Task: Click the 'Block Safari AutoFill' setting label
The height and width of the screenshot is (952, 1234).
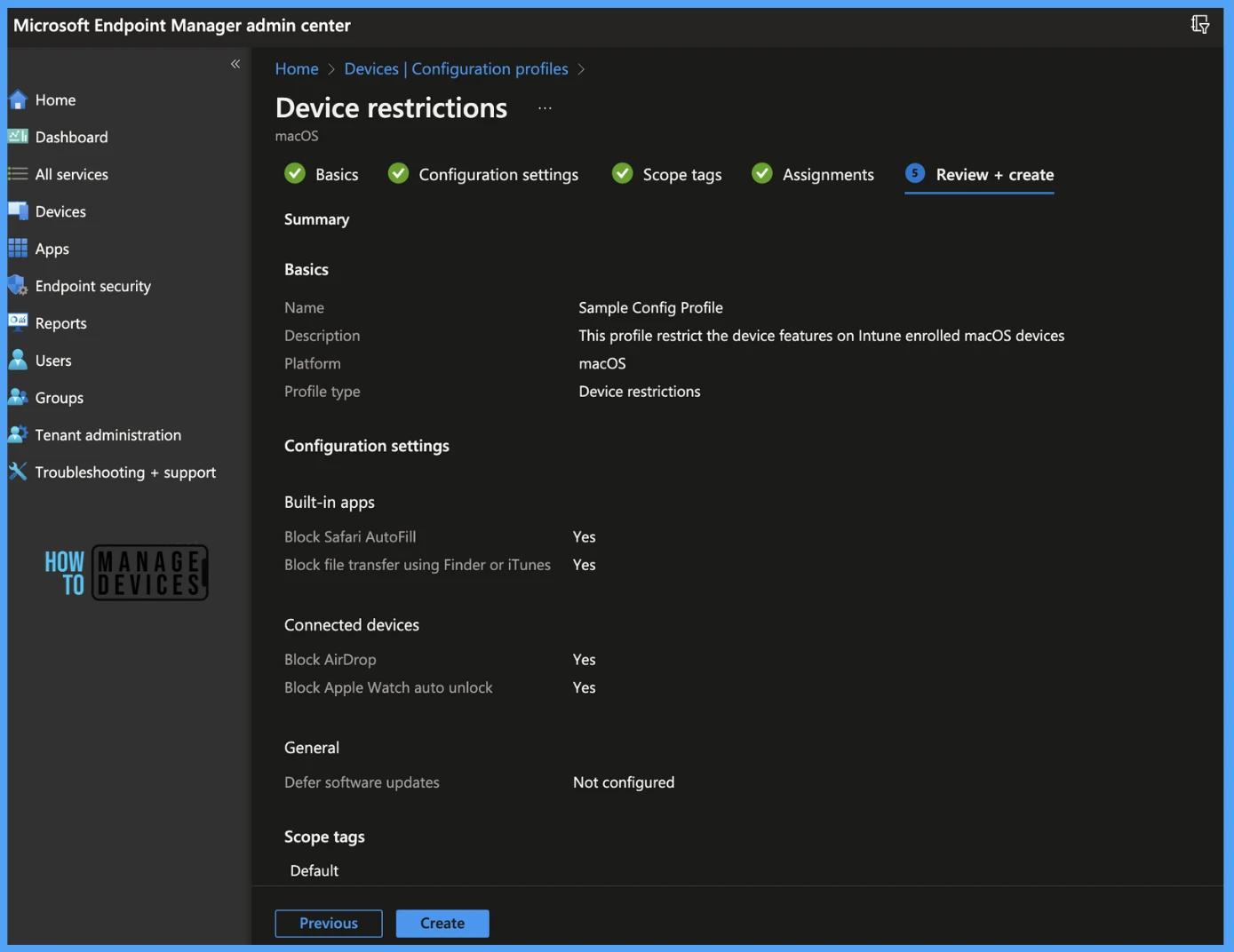Action: 350,537
